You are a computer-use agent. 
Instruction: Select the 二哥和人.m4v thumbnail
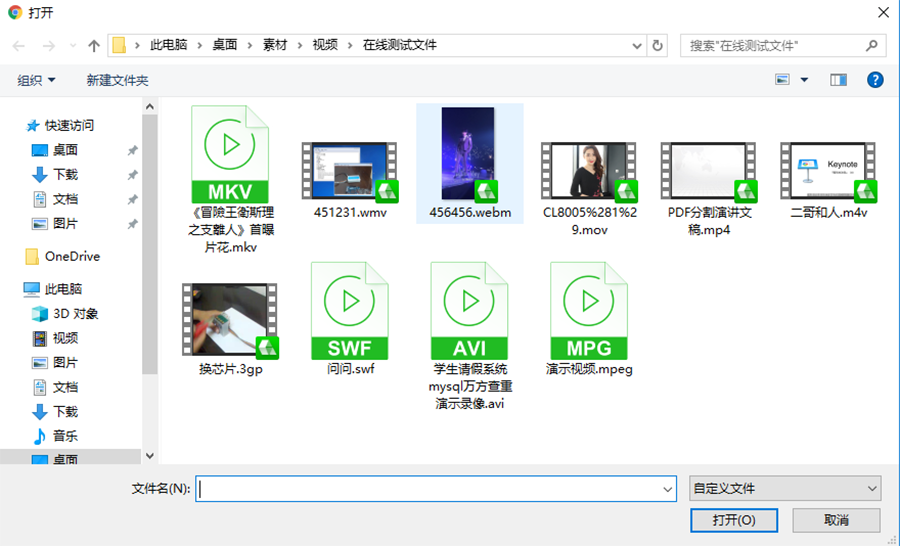point(828,172)
